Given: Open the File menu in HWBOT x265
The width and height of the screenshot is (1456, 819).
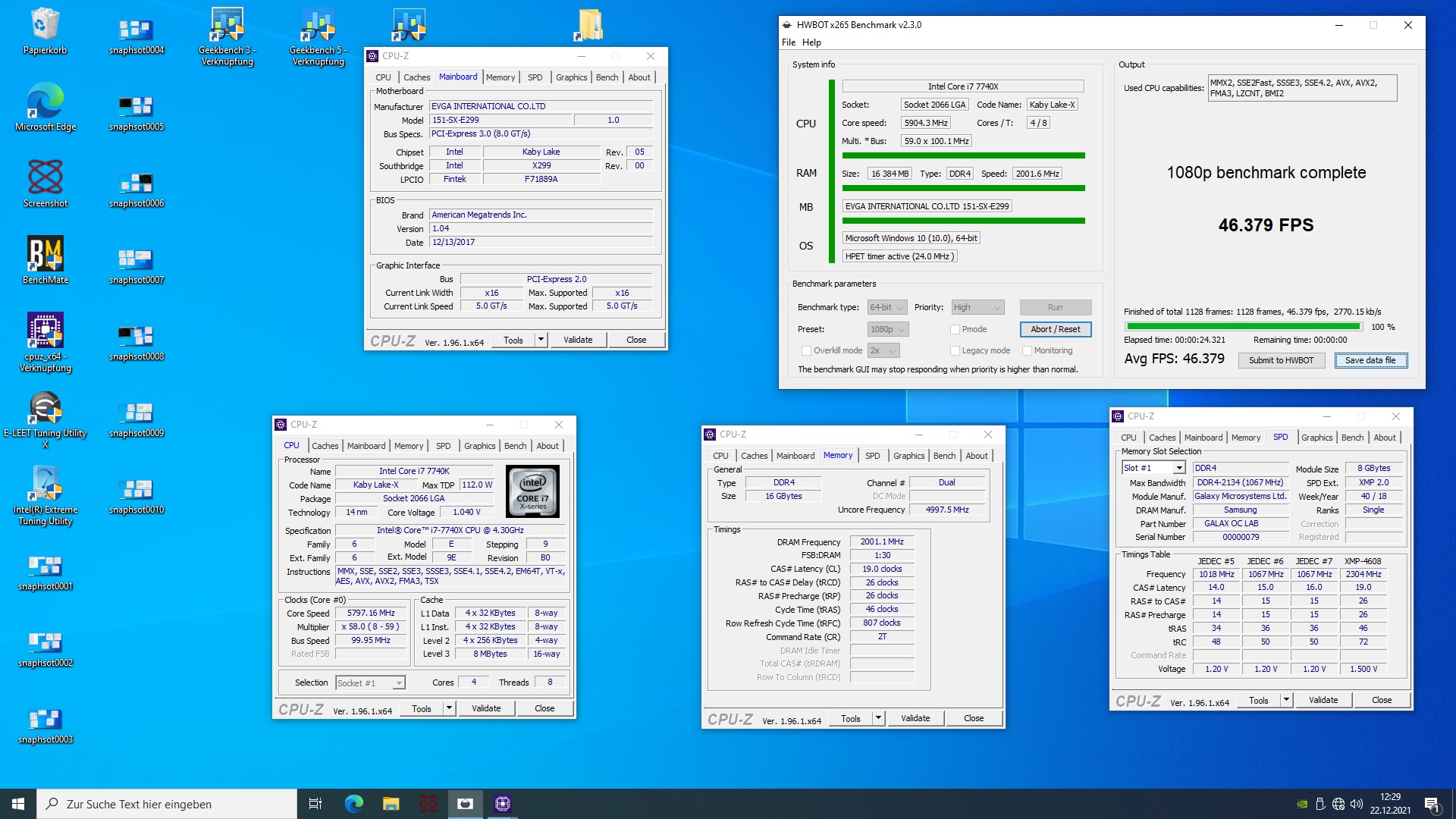Looking at the screenshot, I should pyautogui.click(x=789, y=42).
